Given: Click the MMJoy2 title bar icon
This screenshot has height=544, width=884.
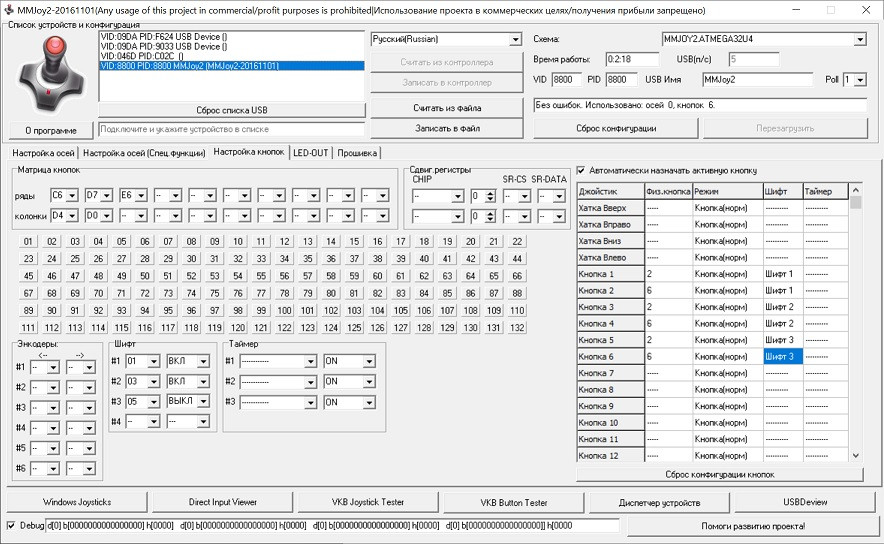Looking at the screenshot, I should tap(9, 9).
